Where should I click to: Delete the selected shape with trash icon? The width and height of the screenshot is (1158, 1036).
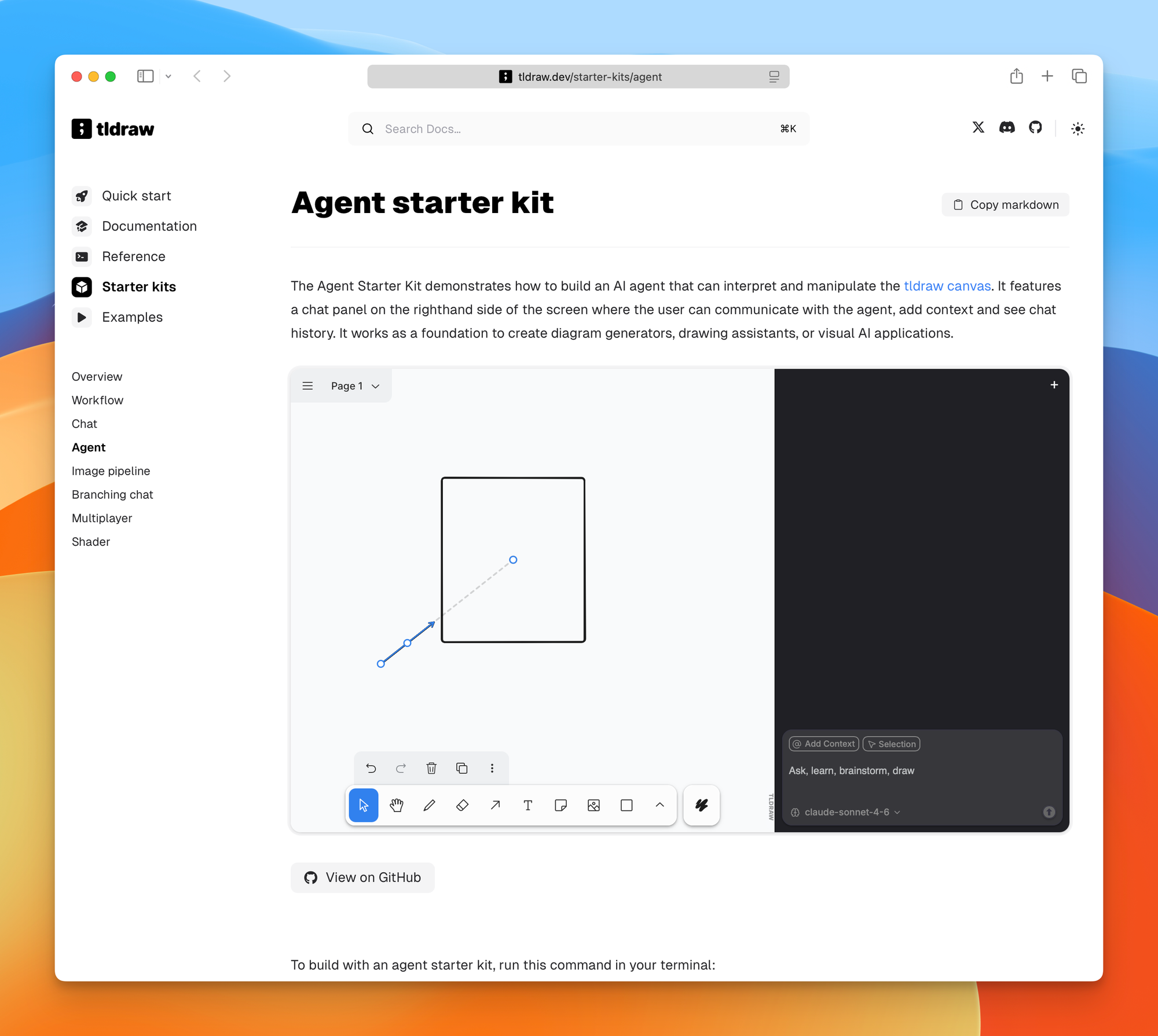(431, 768)
